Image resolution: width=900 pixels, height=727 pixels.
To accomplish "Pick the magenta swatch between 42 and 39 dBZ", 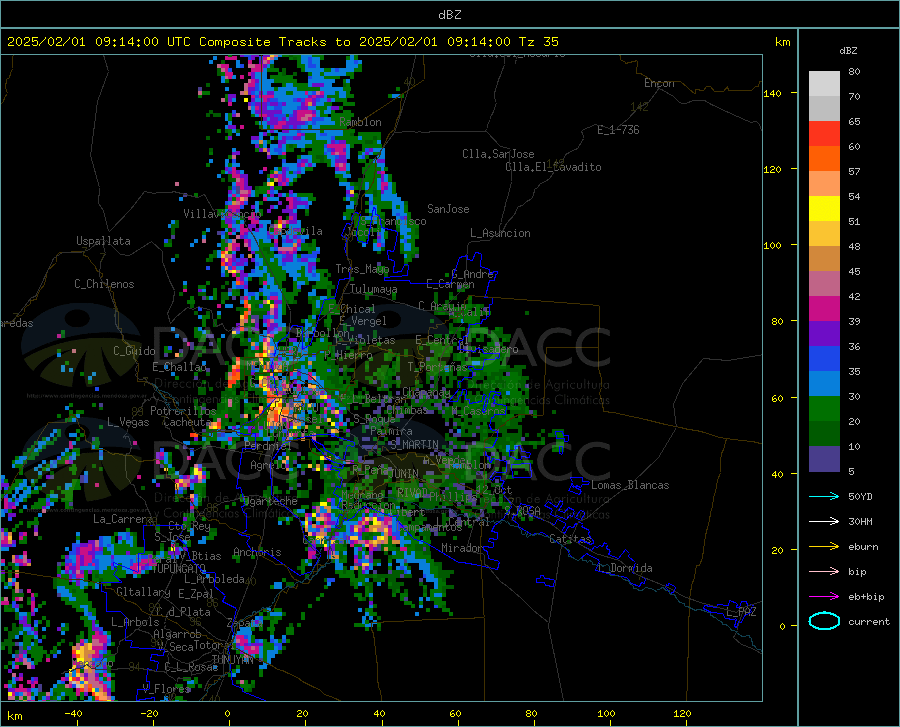I will click(x=824, y=309).
